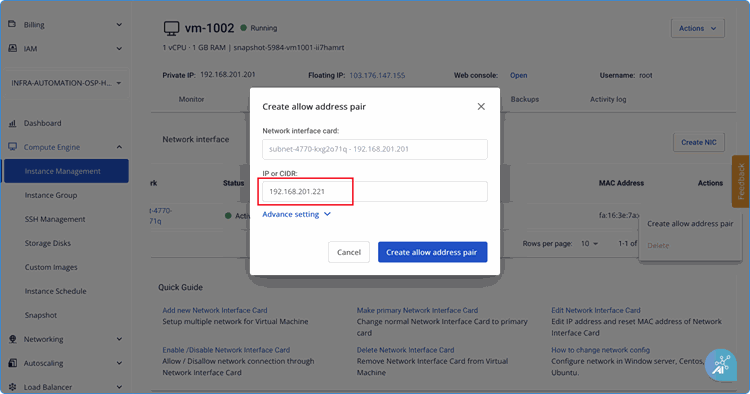Confirm with Create allow address pair button
750x394 pixels.
[432, 252]
